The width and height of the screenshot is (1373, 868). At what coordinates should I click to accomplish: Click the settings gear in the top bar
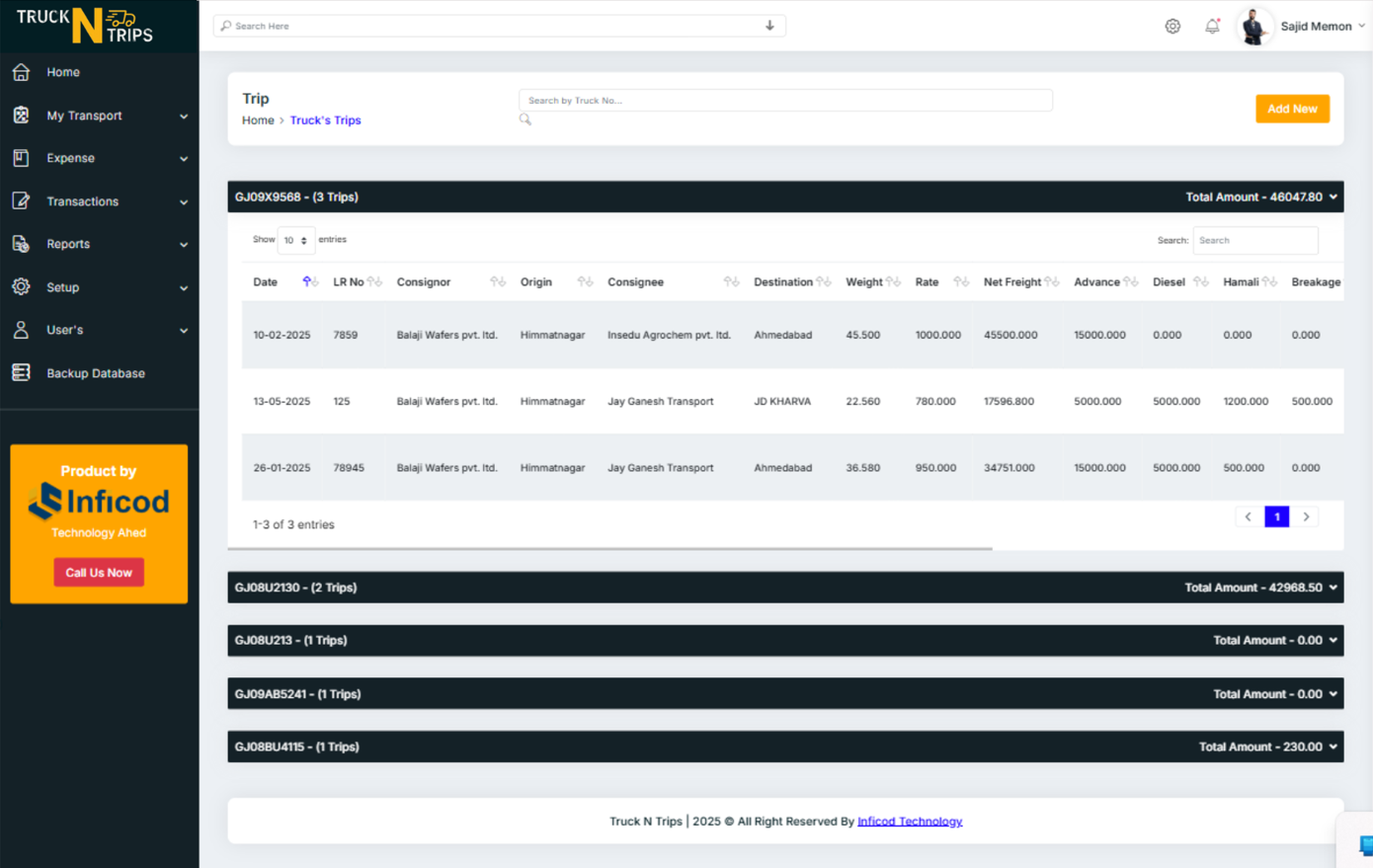pyautogui.click(x=1171, y=26)
